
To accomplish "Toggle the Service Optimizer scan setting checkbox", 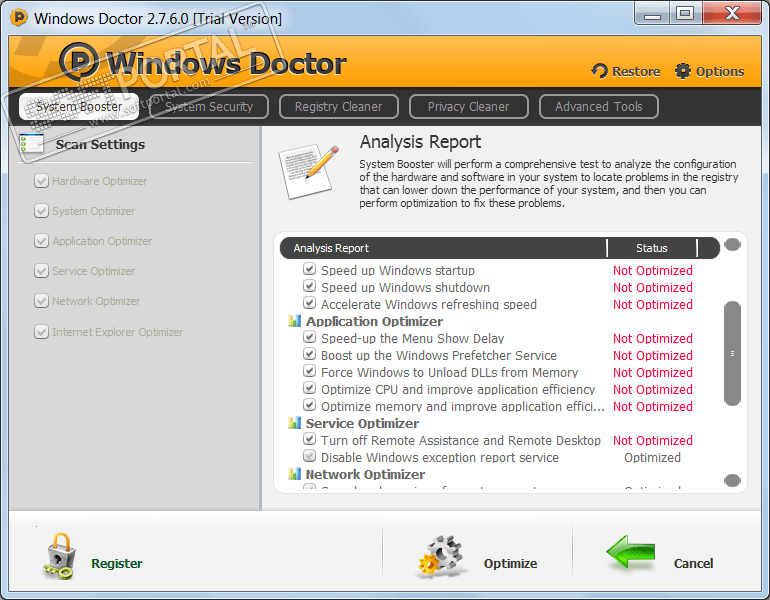I will (x=41, y=271).
